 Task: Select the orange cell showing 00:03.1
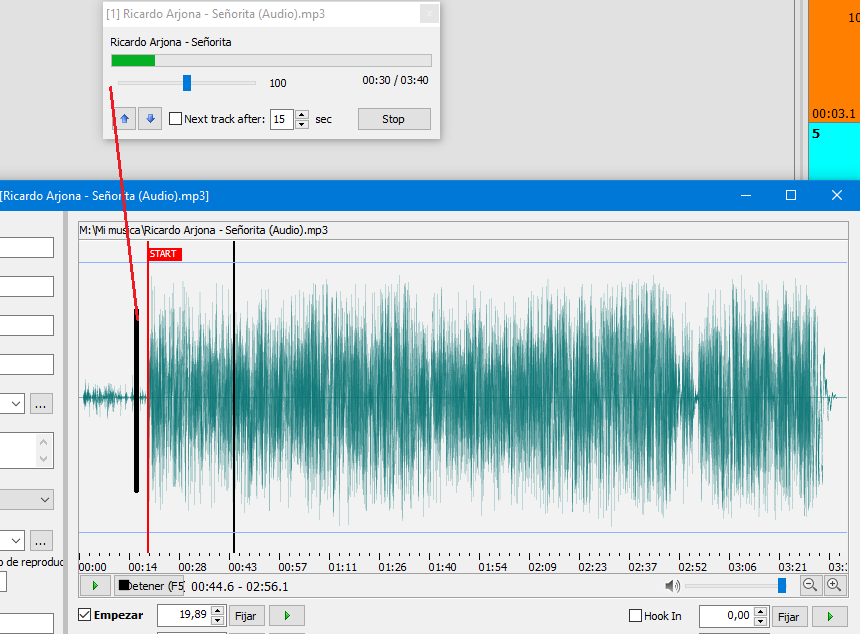pos(834,60)
